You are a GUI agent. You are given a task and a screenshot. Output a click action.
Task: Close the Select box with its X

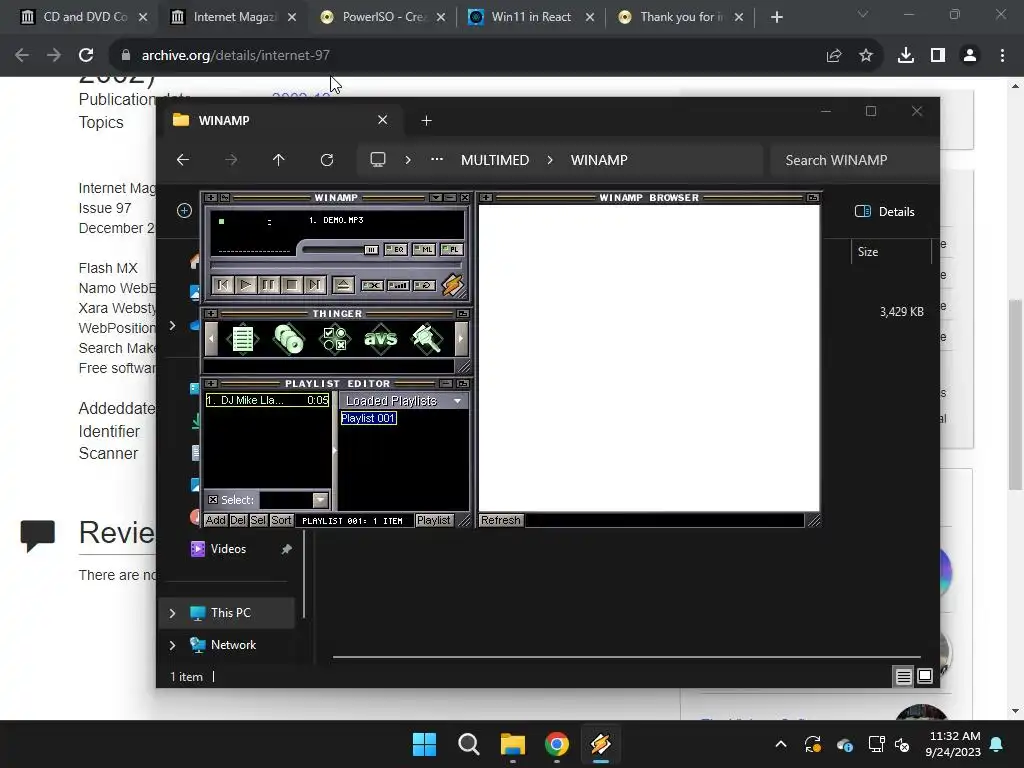tap(213, 500)
